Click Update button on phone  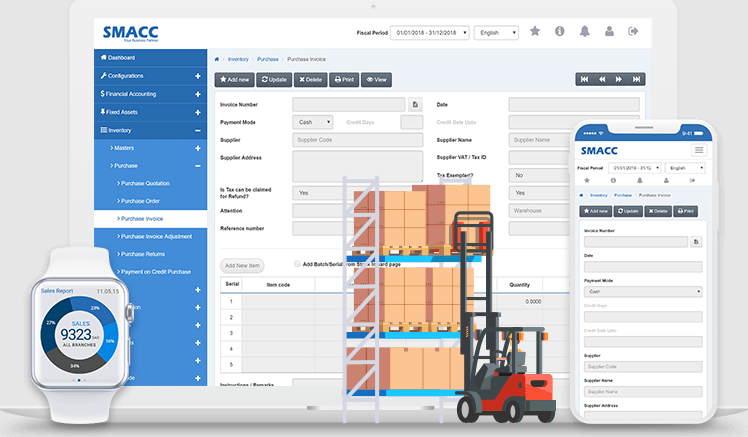628,211
